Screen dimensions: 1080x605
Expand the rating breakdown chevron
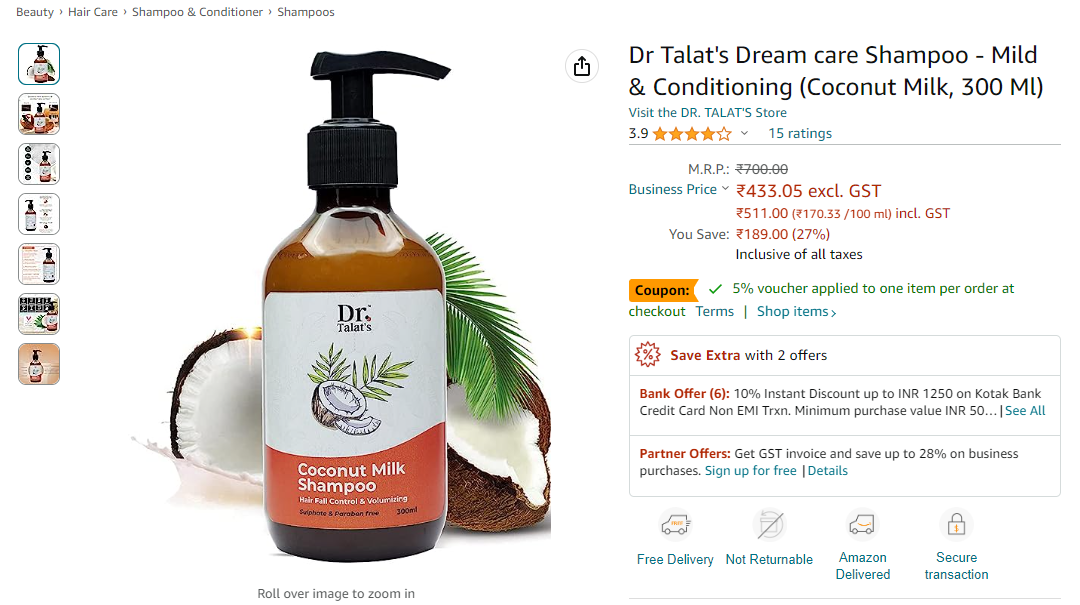click(744, 134)
